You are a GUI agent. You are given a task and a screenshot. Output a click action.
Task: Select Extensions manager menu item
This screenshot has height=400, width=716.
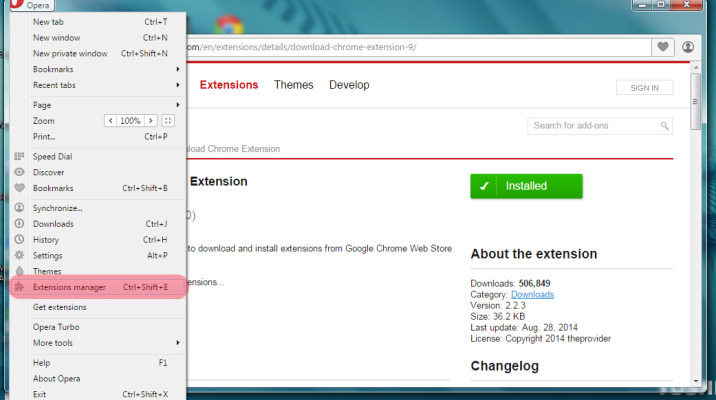69,287
